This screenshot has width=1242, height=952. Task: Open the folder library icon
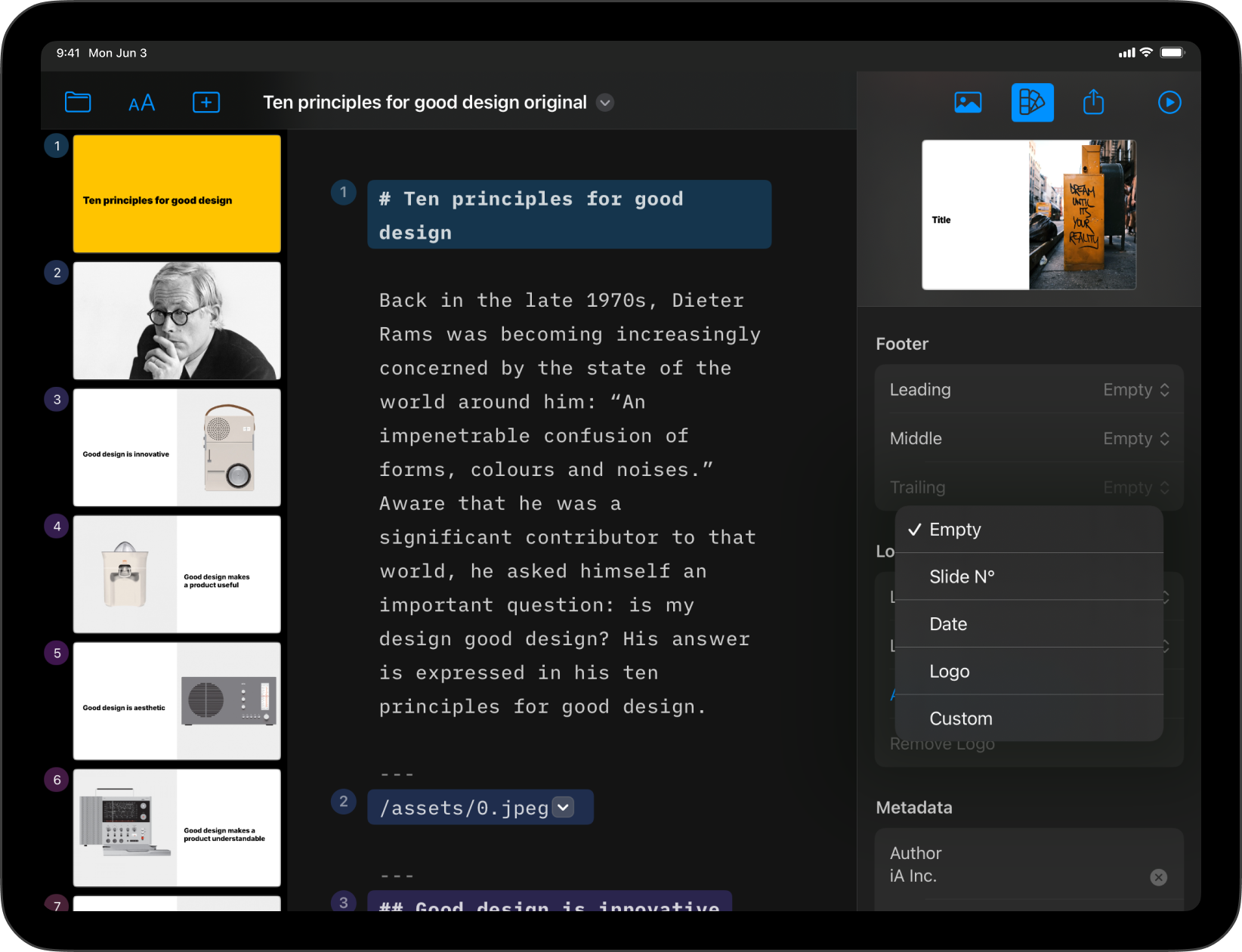78,102
